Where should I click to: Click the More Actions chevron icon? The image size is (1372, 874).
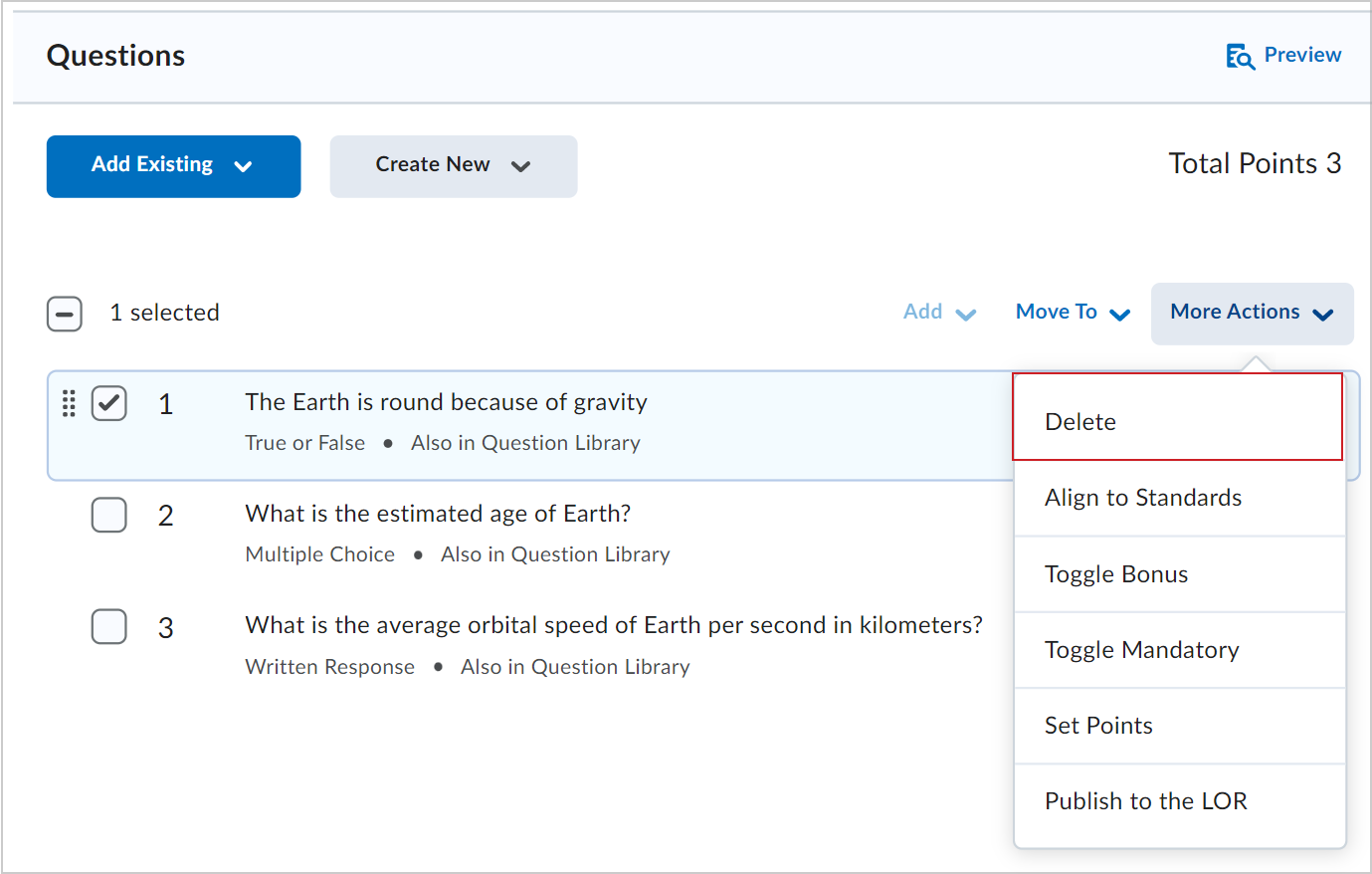pos(1322,315)
